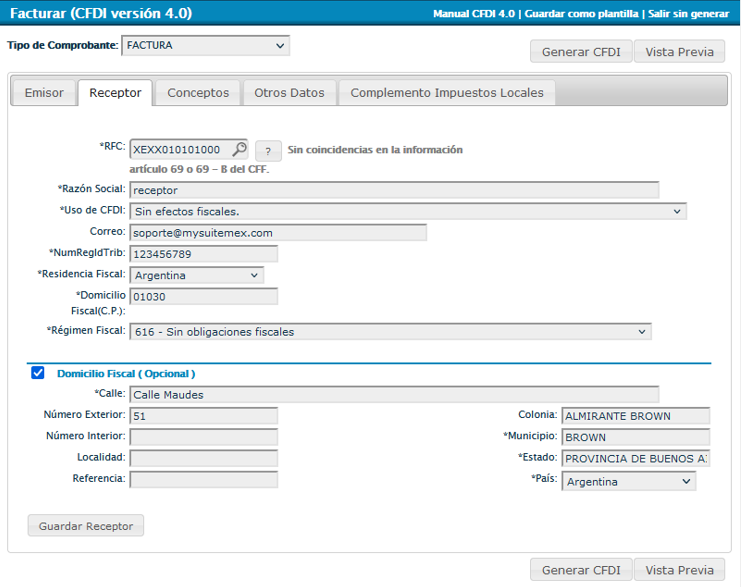Open the País dropdown

tap(628, 481)
